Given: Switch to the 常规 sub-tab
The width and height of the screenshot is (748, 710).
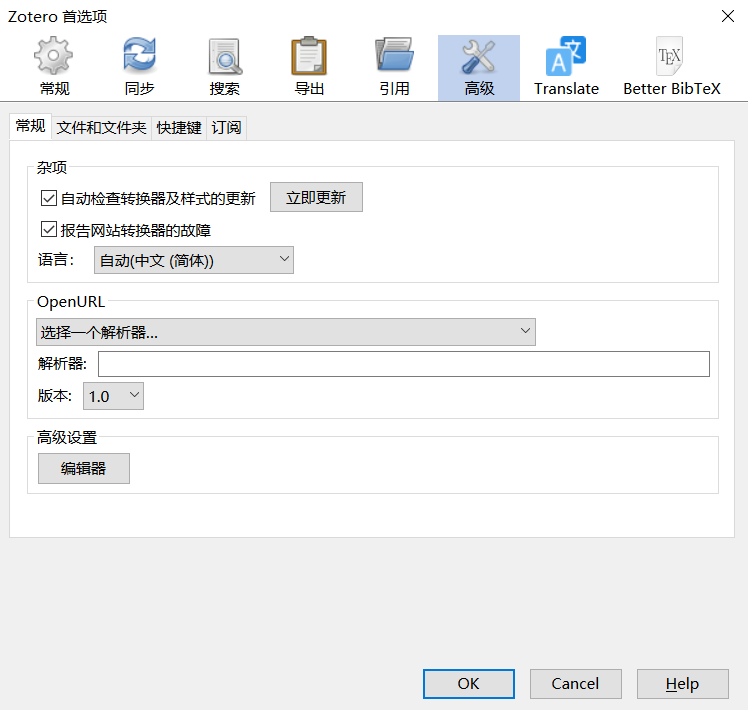Looking at the screenshot, I should point(31,126).
